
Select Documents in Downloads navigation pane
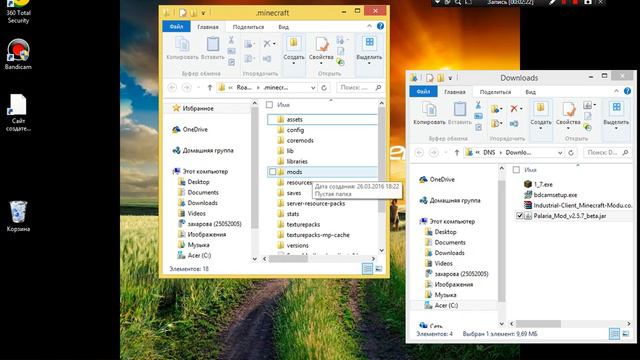click(x=449, y=242)
